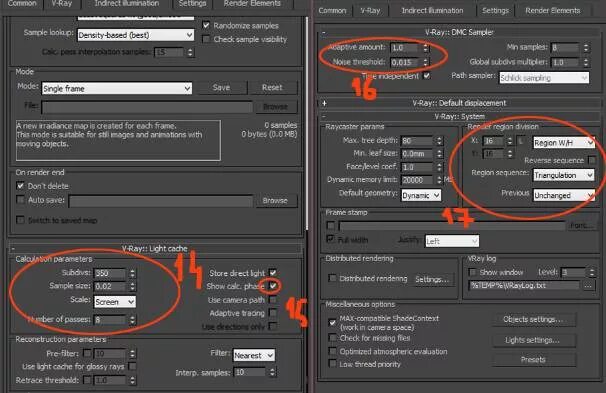Open the Mode Single frame dropdown
This screenshot has width=606, height=393.
click(x=117, y=88)
